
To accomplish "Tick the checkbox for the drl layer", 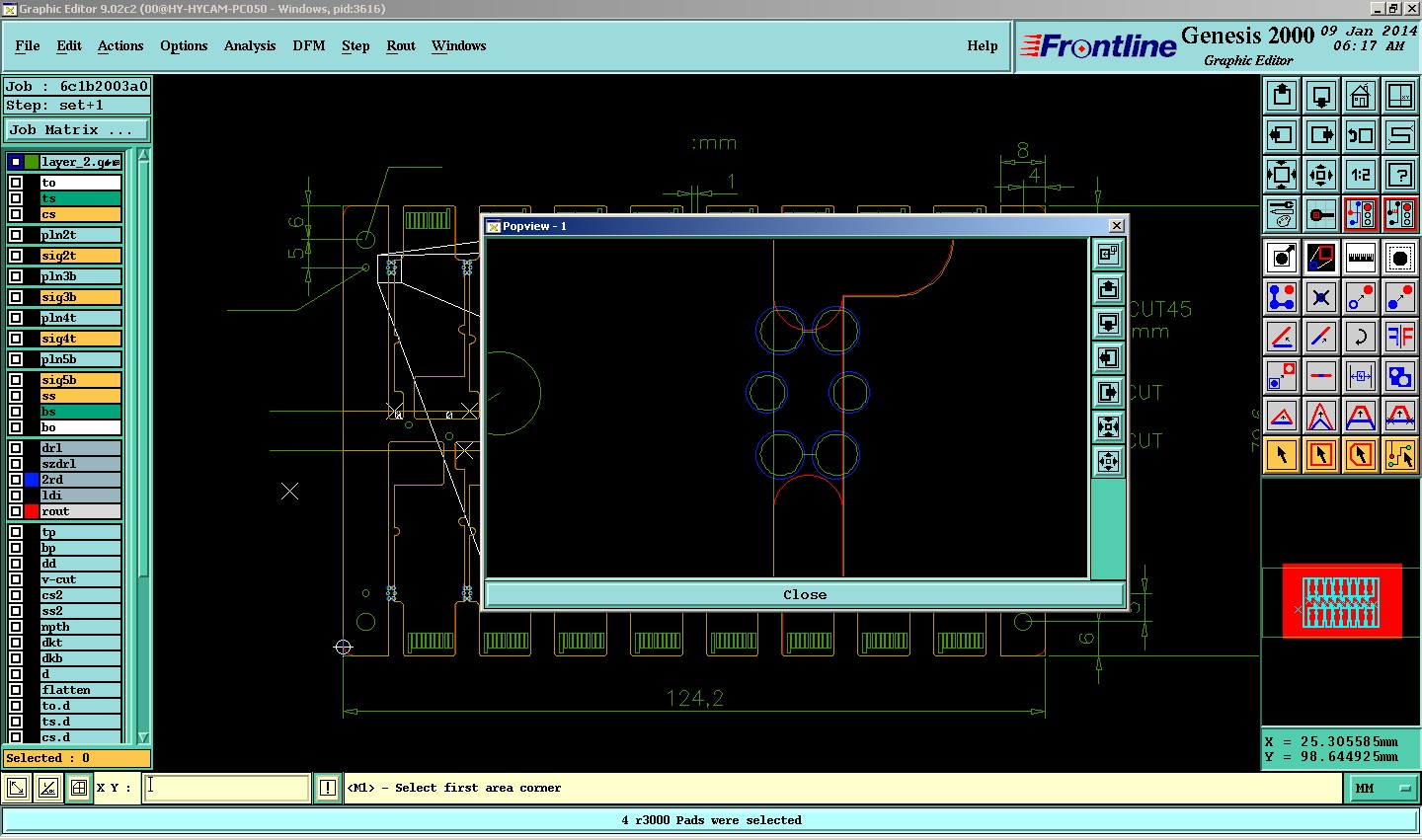I will point(16,448).
